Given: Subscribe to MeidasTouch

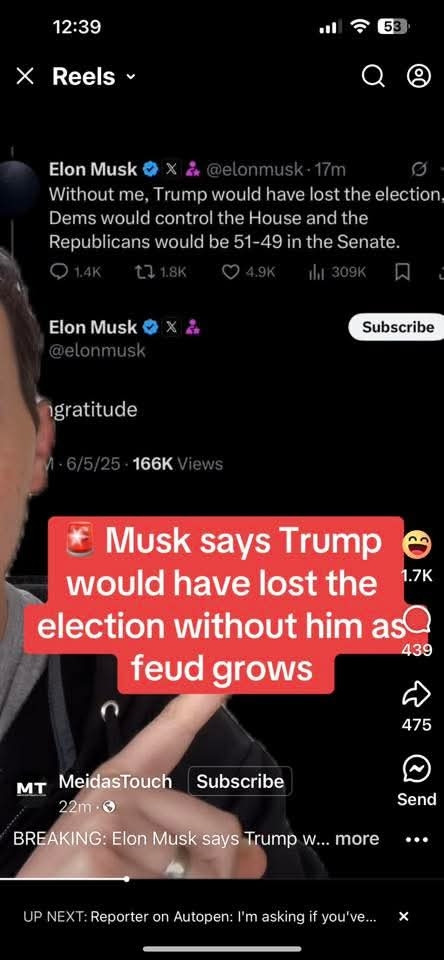Looking at the screenshot, I should pyautogui.click(x=240, y=781).
